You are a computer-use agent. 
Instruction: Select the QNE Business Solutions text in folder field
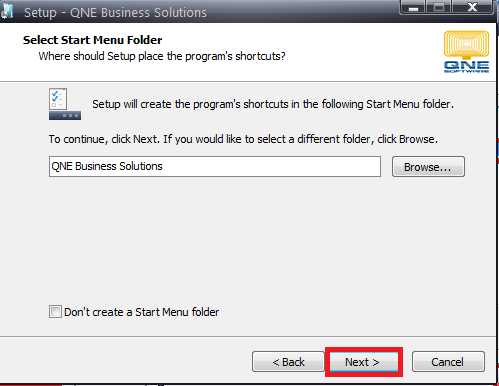pos(107,166)
